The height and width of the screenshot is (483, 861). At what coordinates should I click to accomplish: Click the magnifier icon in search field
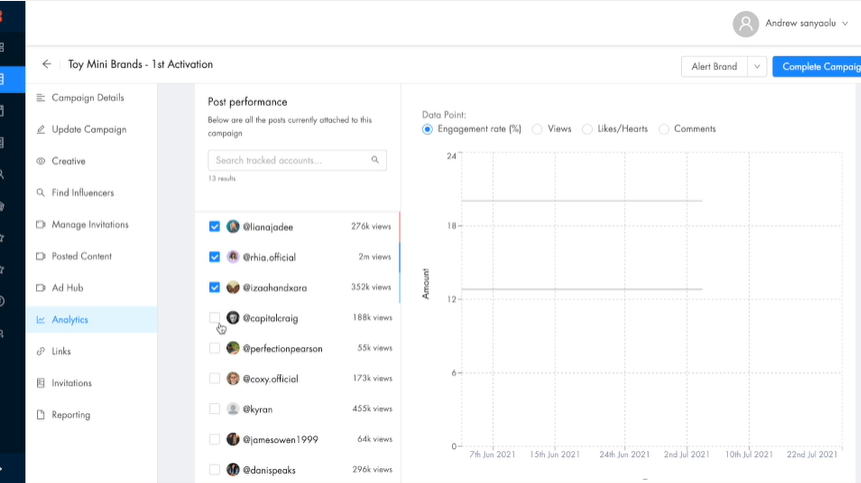pos(375,160)
